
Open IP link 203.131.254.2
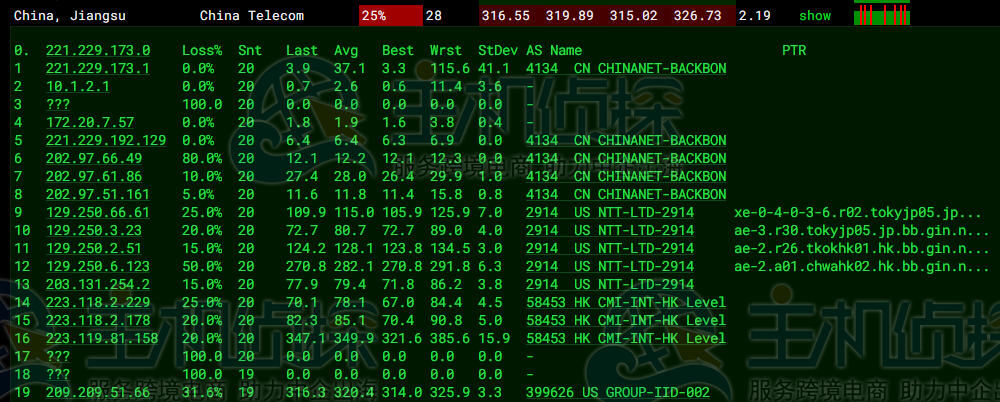pos(98,284)
